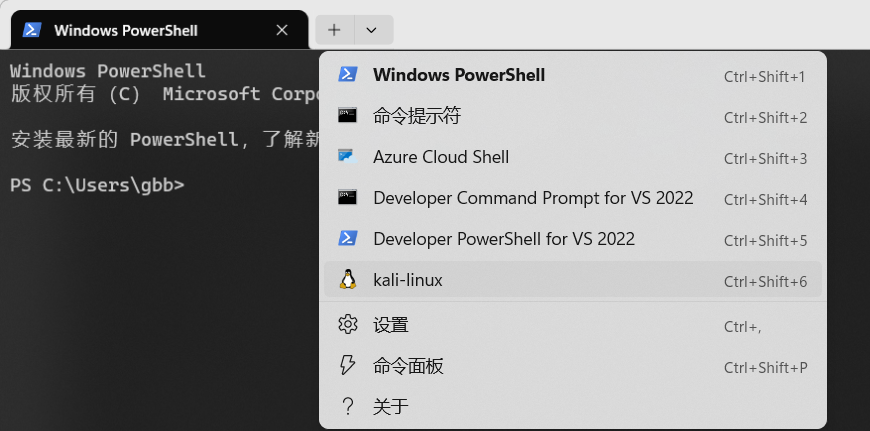Open Developer Command Prompt for VS 2022

coord(533,198)
